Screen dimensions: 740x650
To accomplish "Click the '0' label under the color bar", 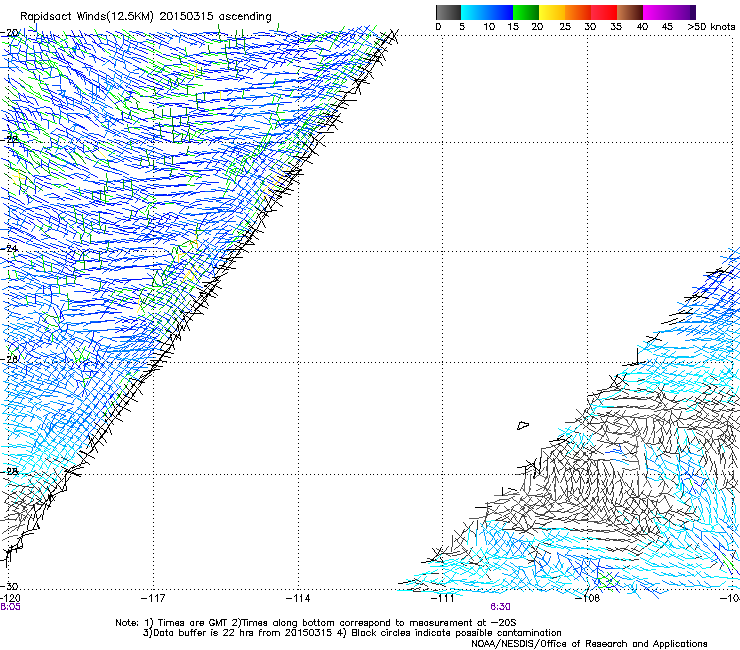I will (438, 27).
